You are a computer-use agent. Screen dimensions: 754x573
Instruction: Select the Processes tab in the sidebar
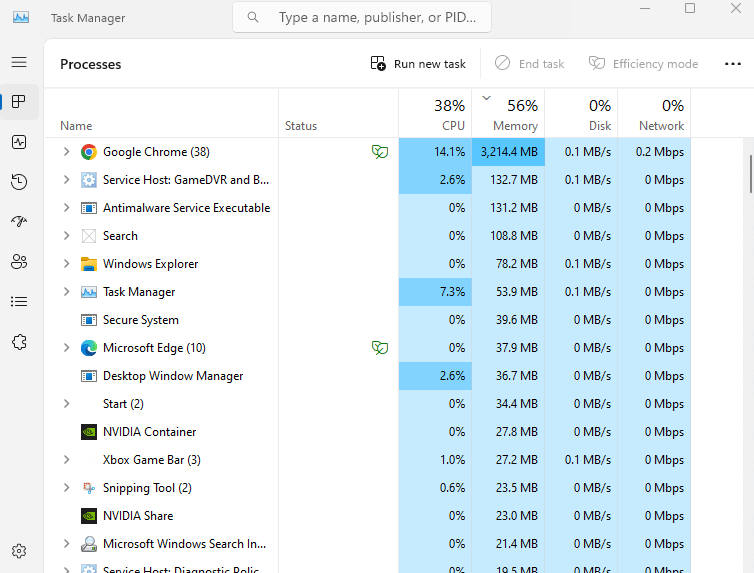[x=19, y=102]
